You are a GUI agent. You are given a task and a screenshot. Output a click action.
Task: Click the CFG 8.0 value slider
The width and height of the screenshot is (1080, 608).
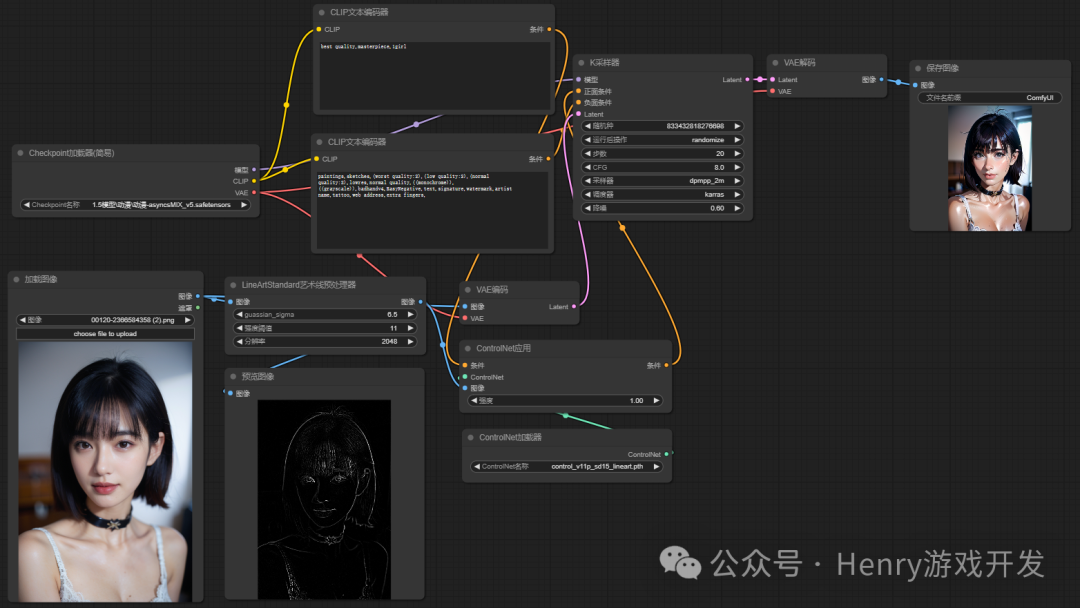(x=662, y=167)
